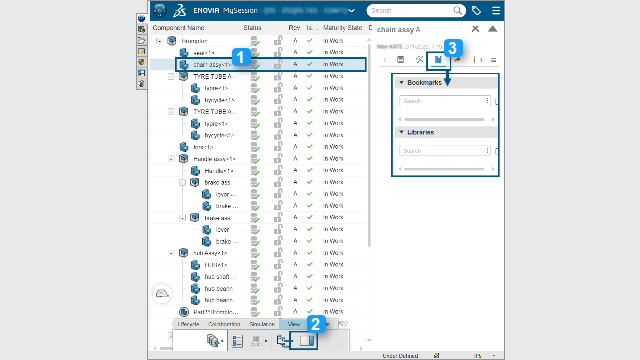This screenshot has height=360, width=640.
Task: Click the Bookmarks horizontal scrollbar
Action: [444, 120]
